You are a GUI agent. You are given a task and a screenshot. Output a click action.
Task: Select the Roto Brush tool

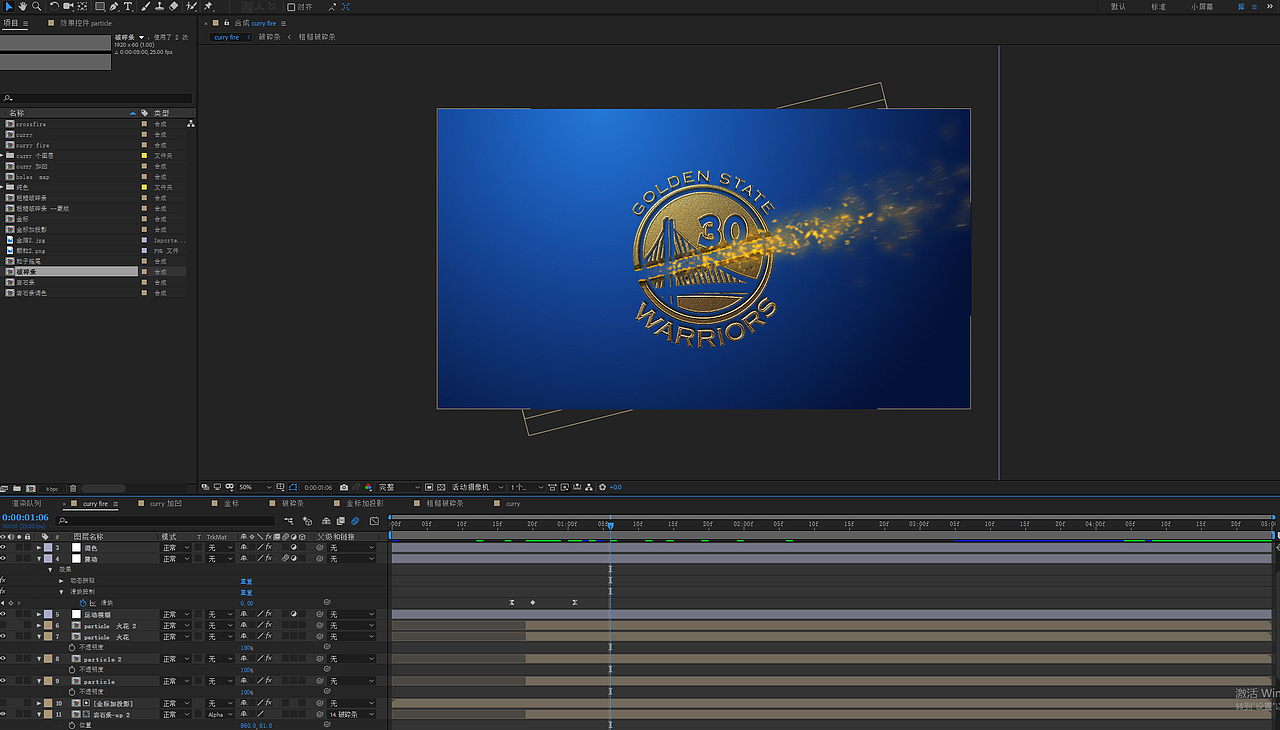point(193,6)
